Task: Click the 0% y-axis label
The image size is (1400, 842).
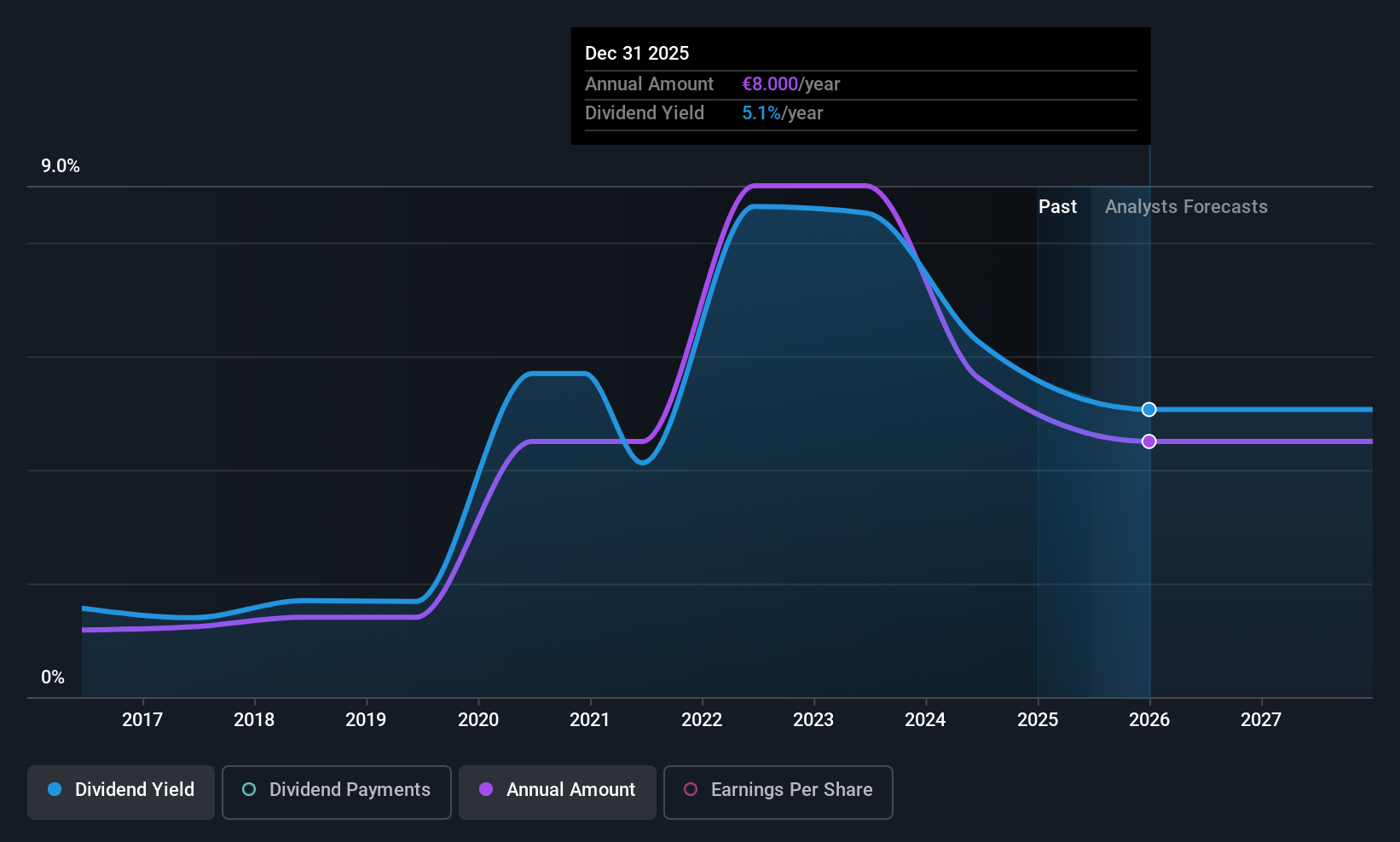Action: pos(53,678)
